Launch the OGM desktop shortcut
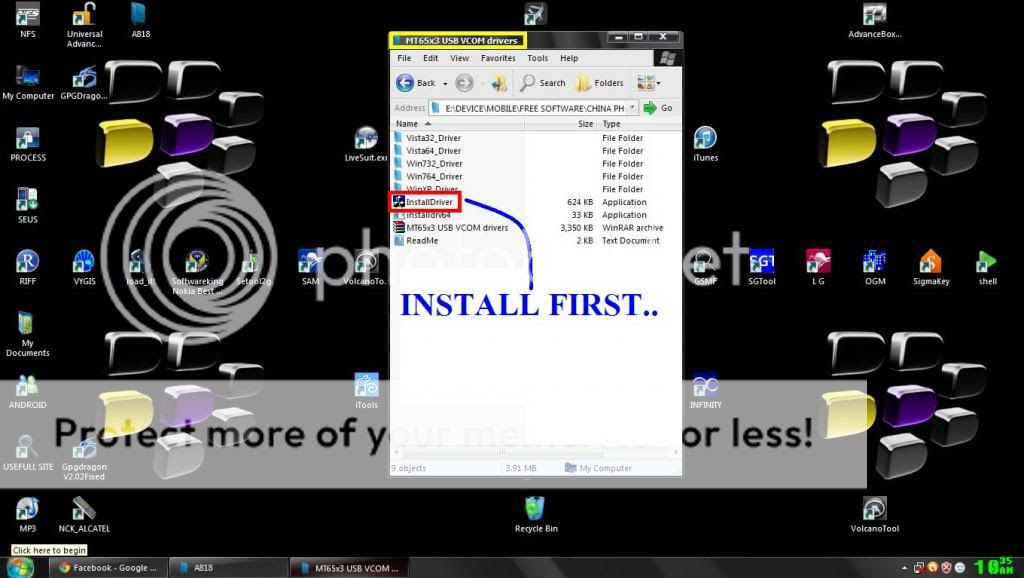This screenshot has width=1024, height=578. click(x=874, y=268)
